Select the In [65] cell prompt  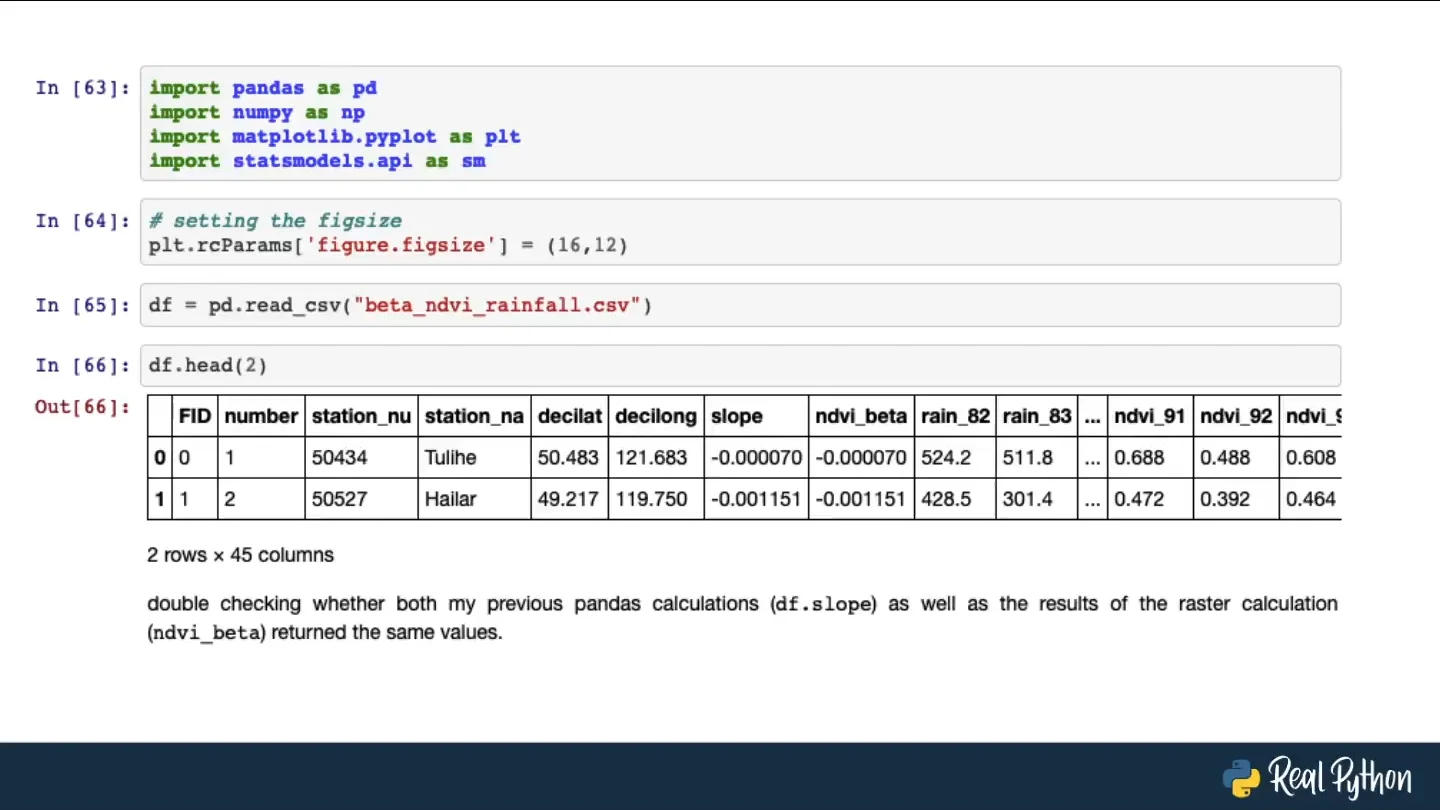pos(82,305)
